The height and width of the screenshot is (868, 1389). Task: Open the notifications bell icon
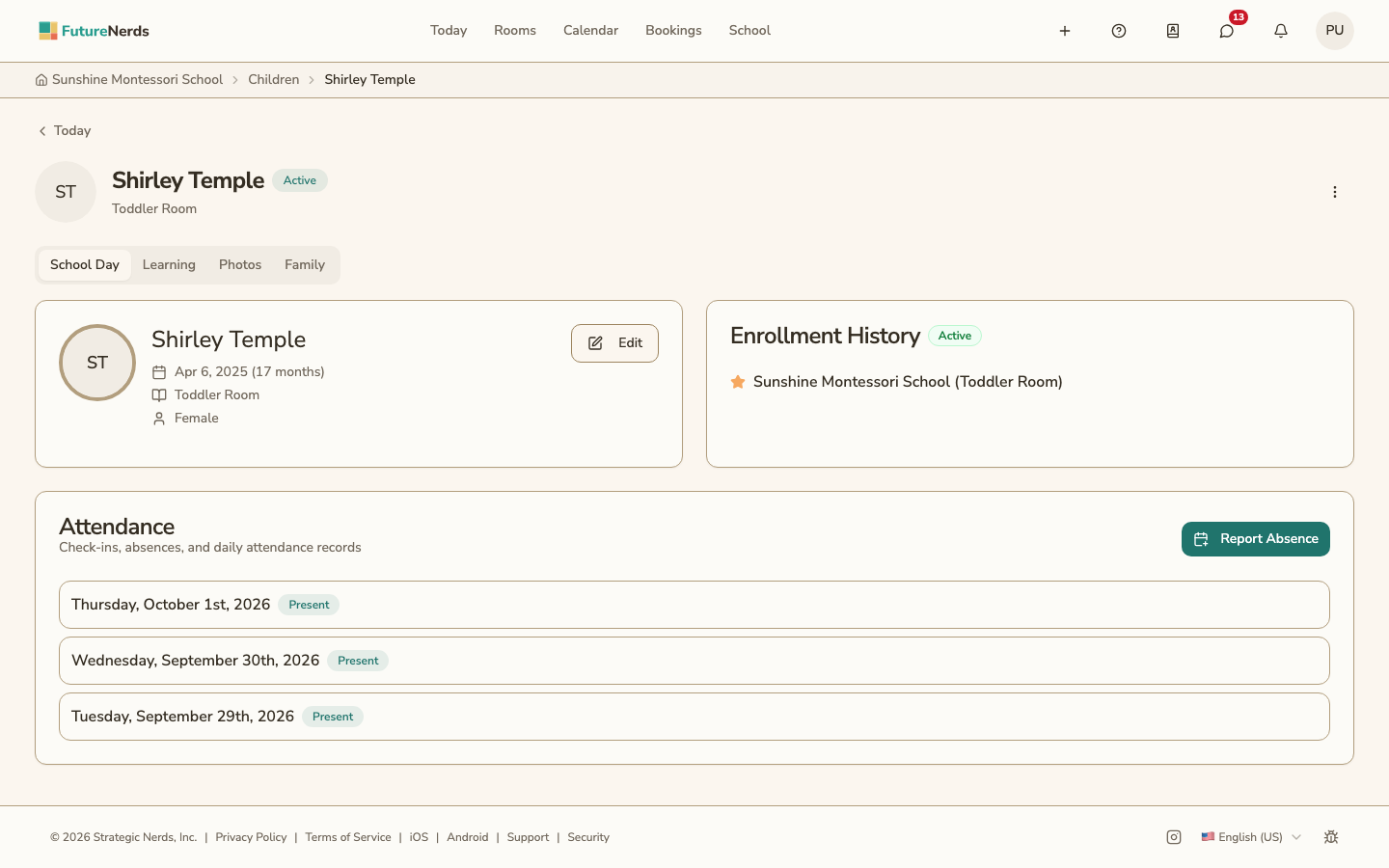(x=1281, y=31)
